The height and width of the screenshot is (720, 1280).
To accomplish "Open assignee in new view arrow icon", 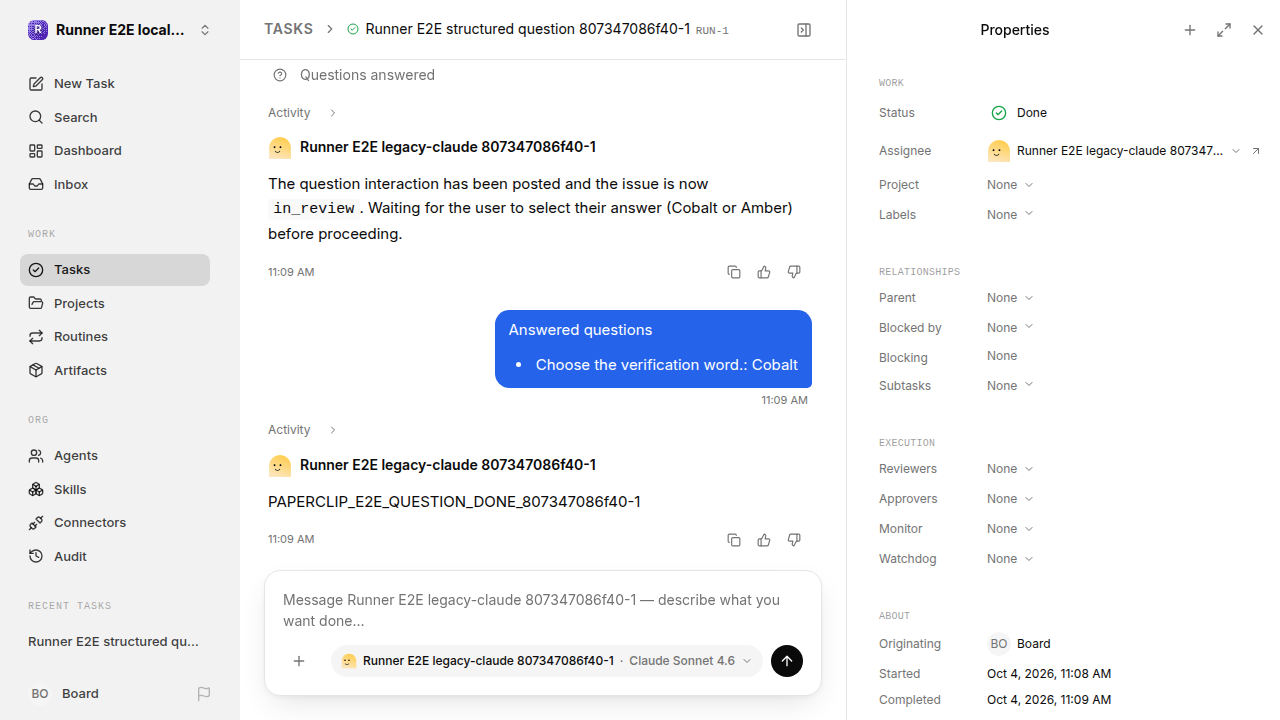I will (x=1256, y=151).
